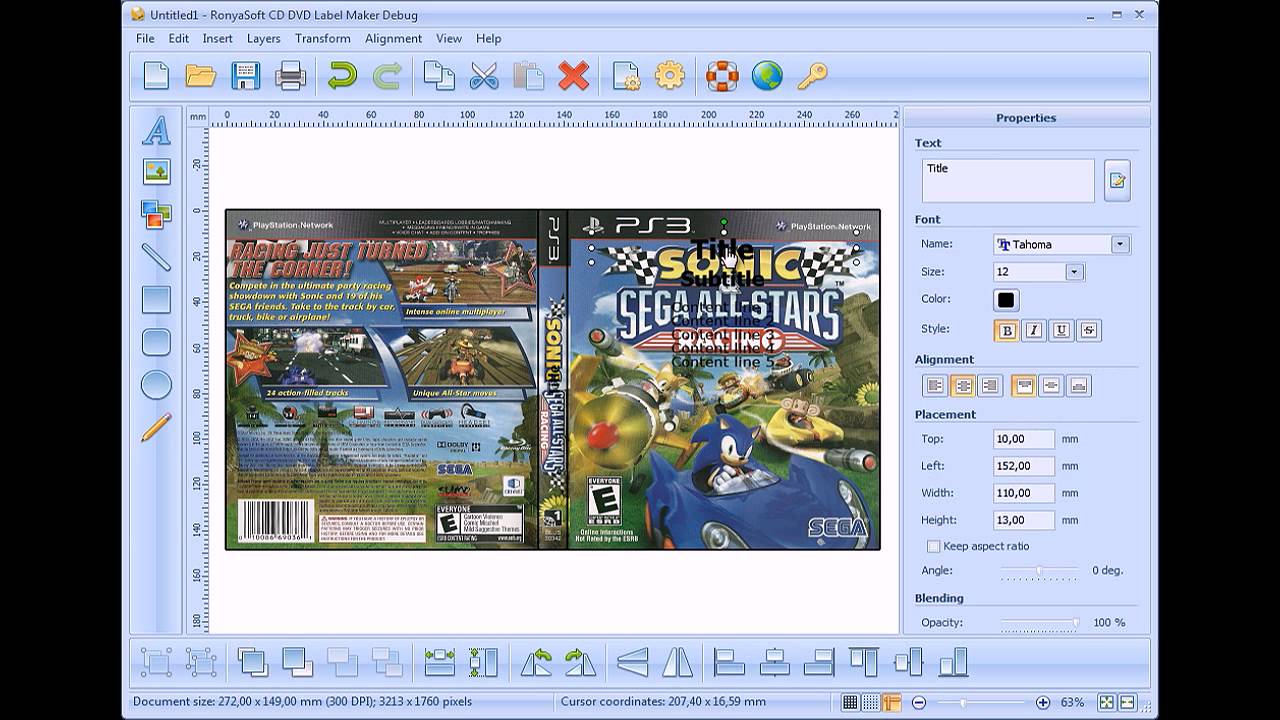Set vertical text alignment to bottom

[x=1079, y=385]
